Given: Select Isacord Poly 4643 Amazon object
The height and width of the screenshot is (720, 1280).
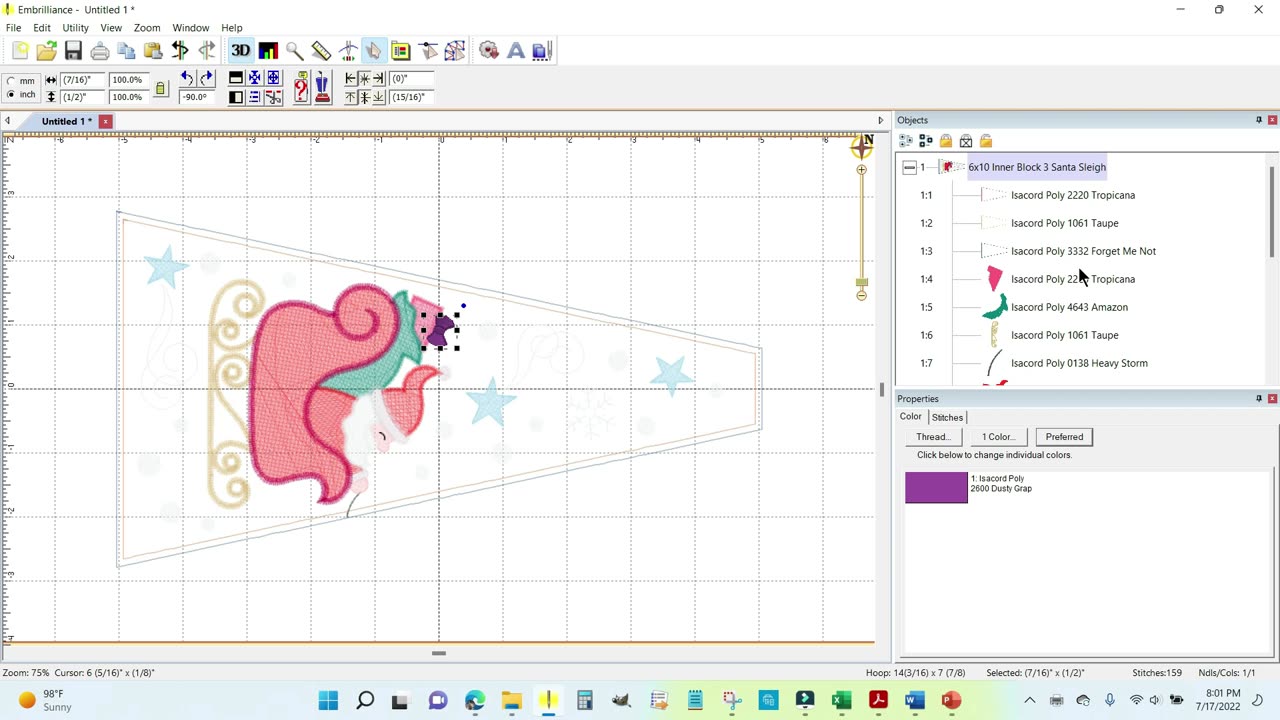Looking at the screenshot, I should pyautogui.click(x=1069, y=307).
